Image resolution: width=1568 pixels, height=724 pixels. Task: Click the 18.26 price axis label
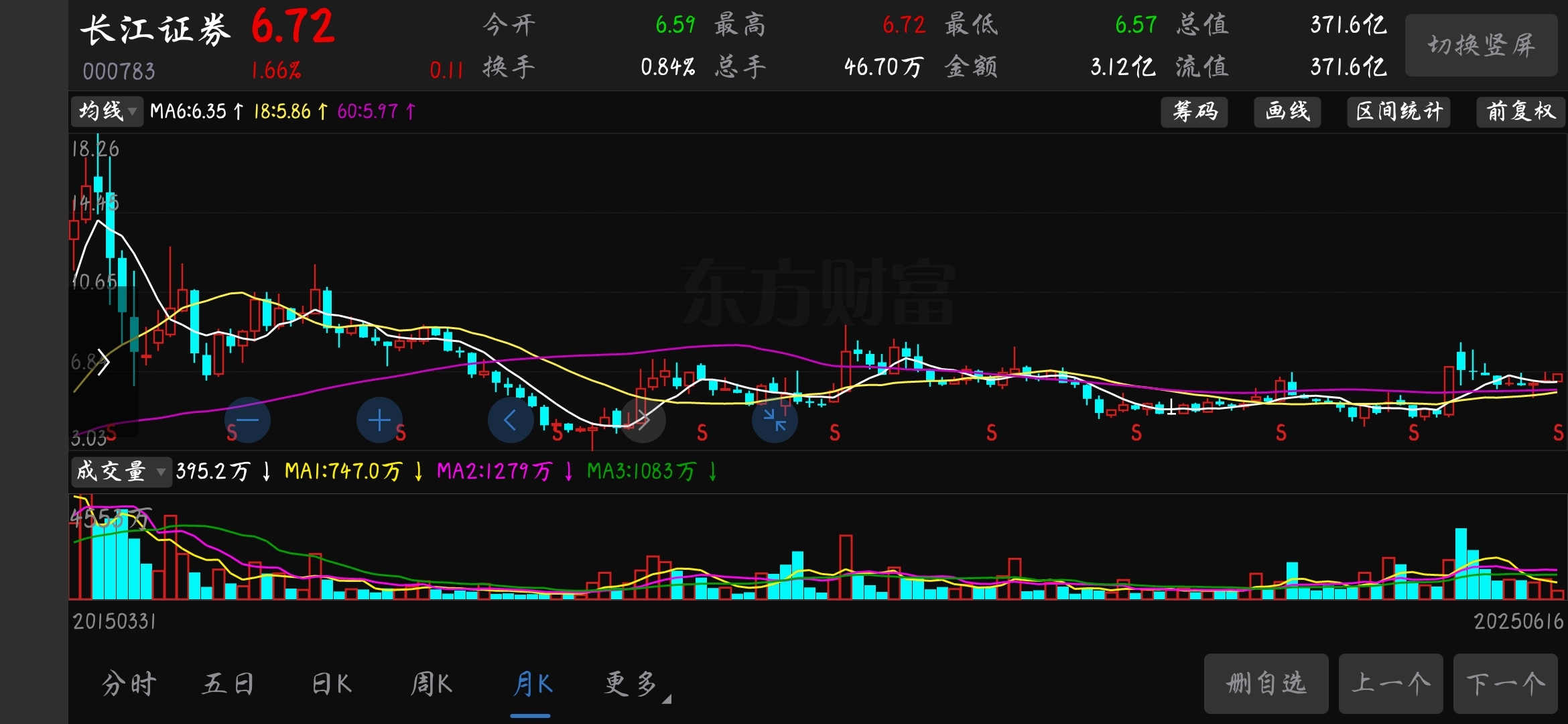(95, 149)
